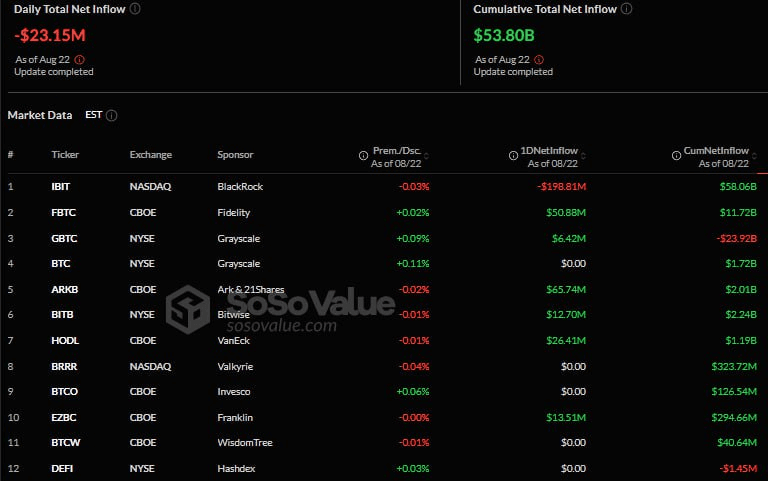Click the $2.01B cumulative inflow value

click(x=741, y=289)
